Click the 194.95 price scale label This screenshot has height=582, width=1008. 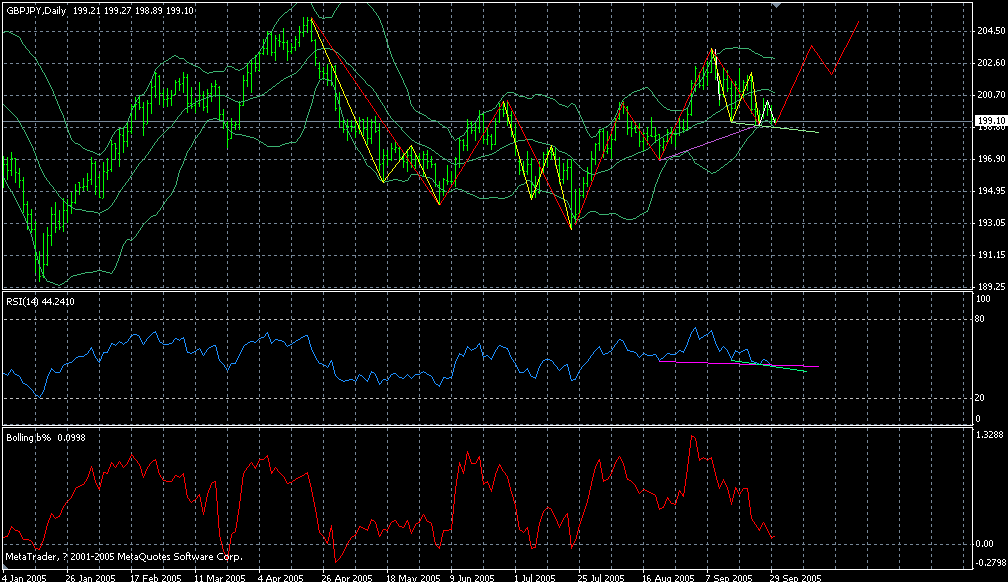click(991, 191)
